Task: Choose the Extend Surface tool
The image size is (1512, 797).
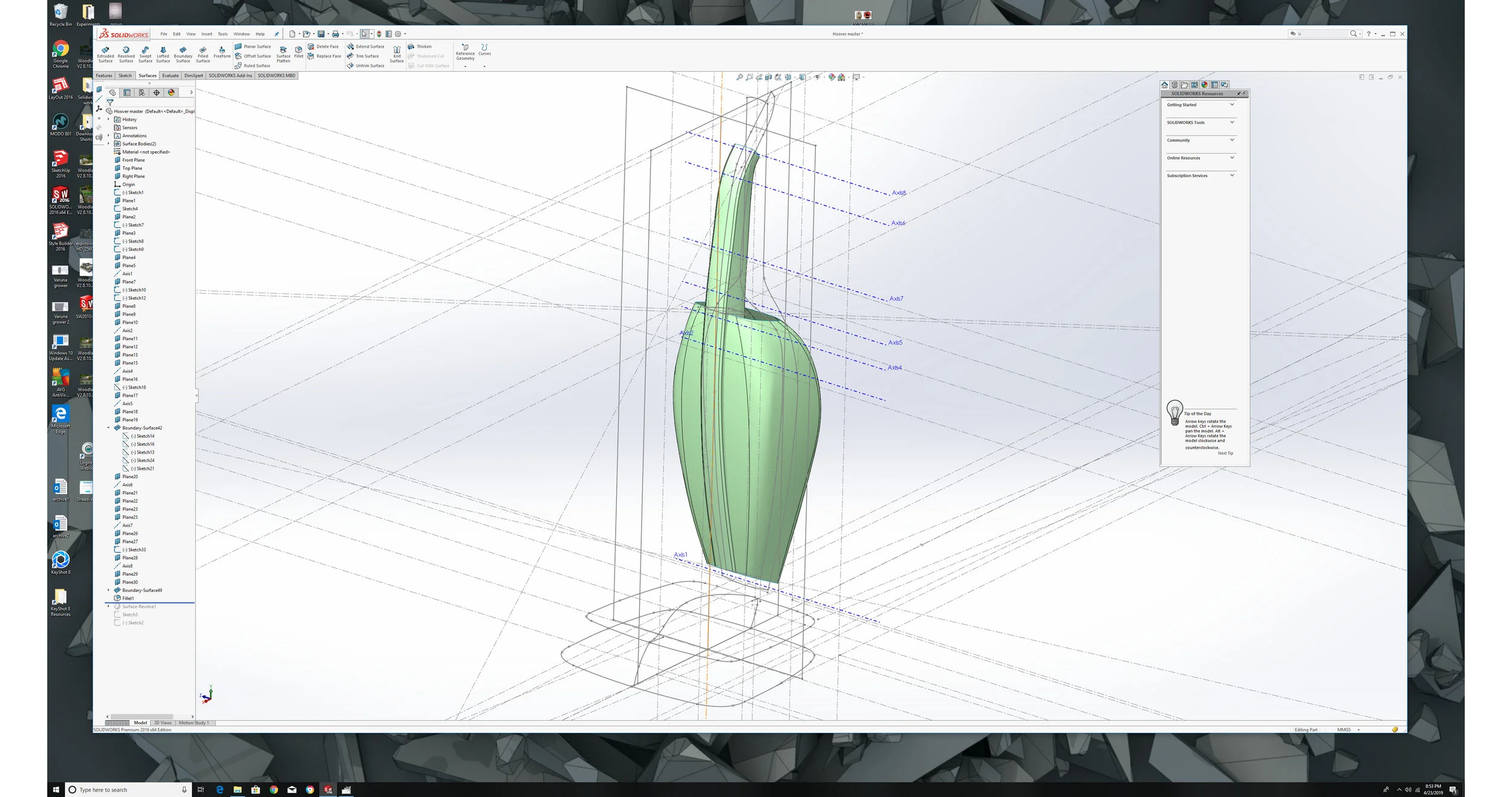Action: tap(366, 47)
